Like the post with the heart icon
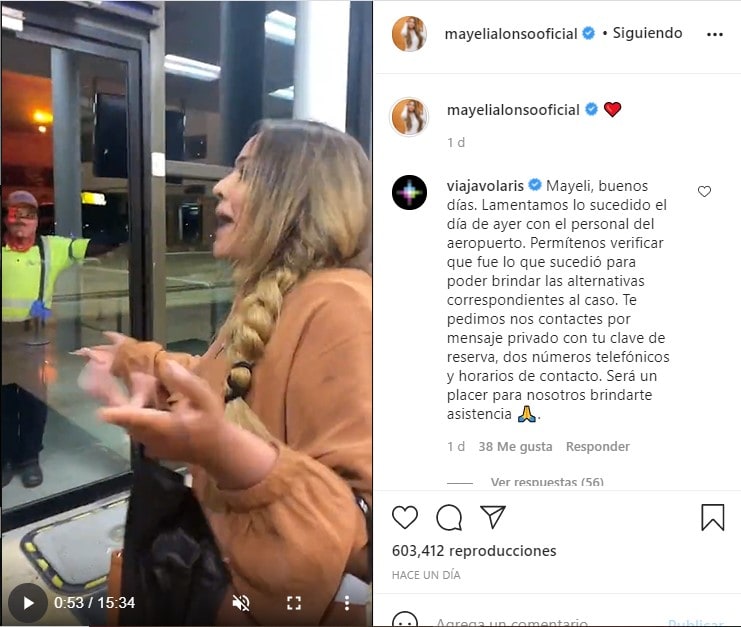This screenshot has width=741, height=627. 405,517
